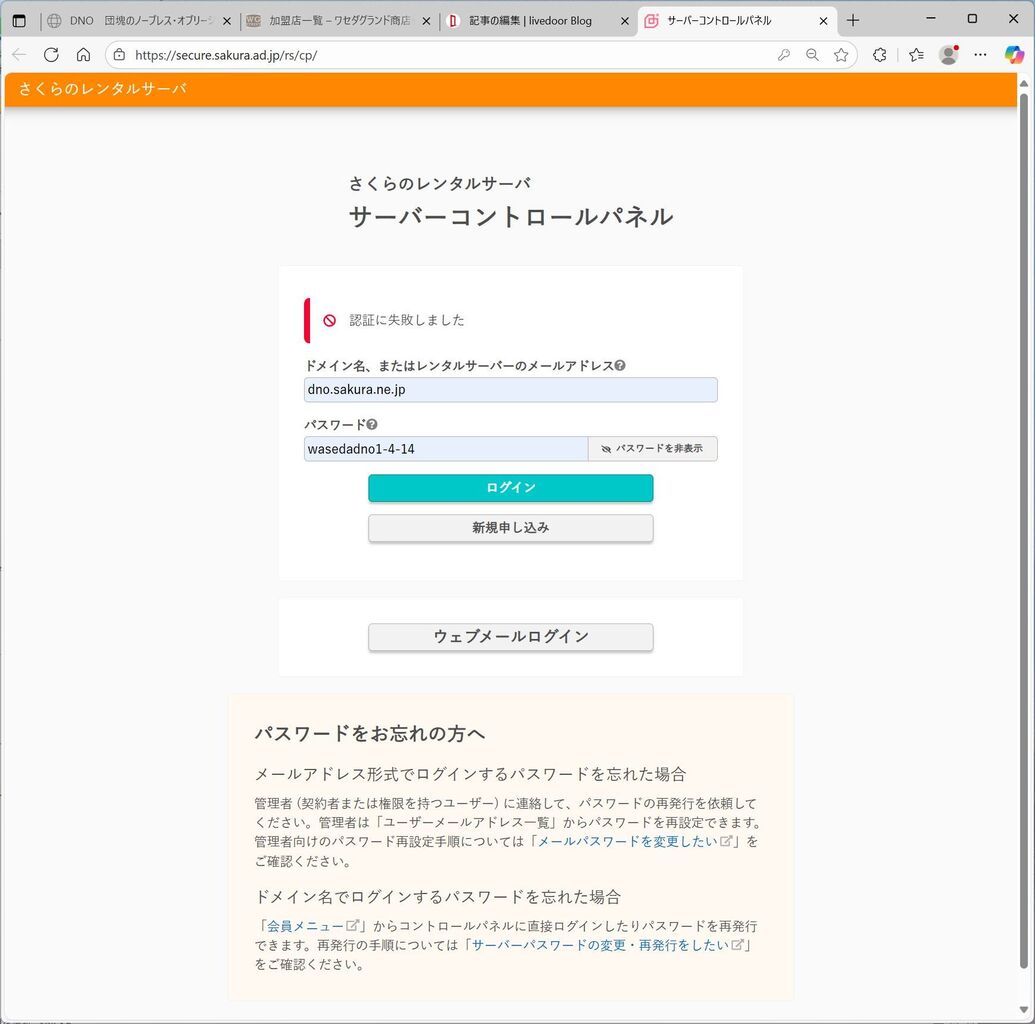Reload the page with refresh icon

click(51, 55)
